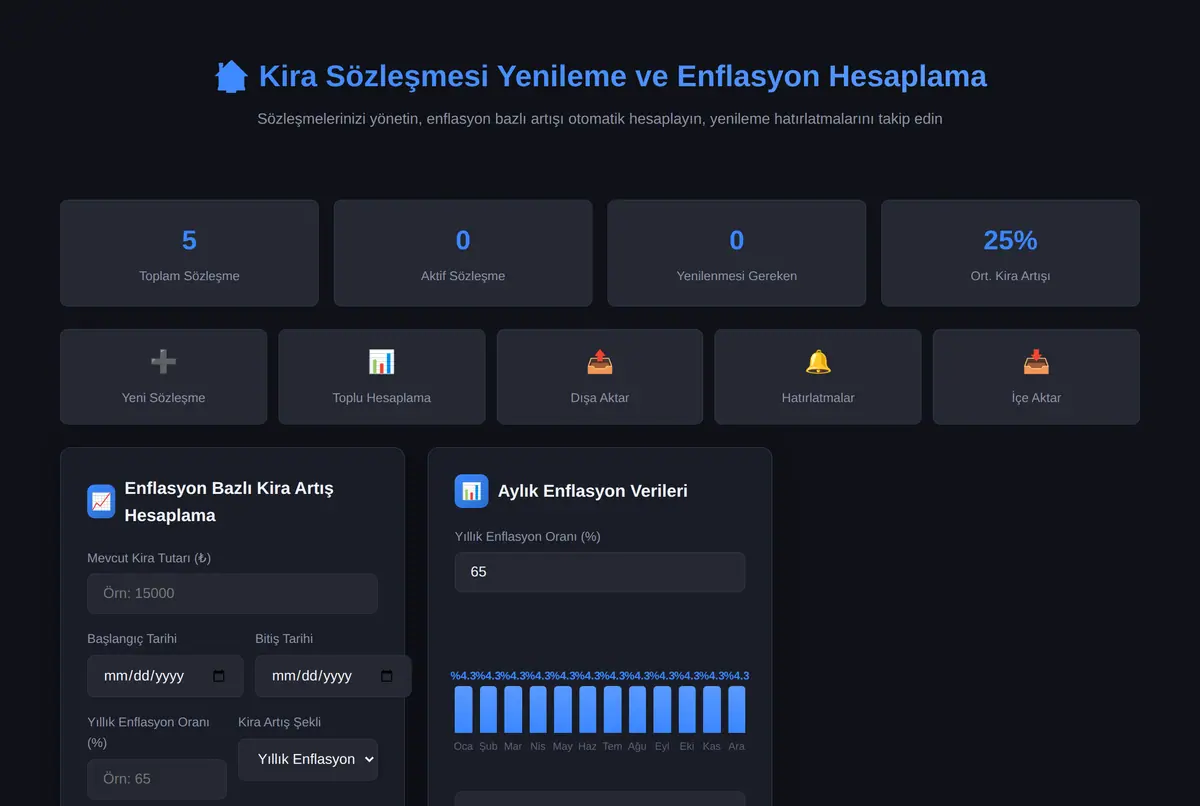
Task: Click the Tem bar in inflation chart
Action: click(x=612, y=709)
